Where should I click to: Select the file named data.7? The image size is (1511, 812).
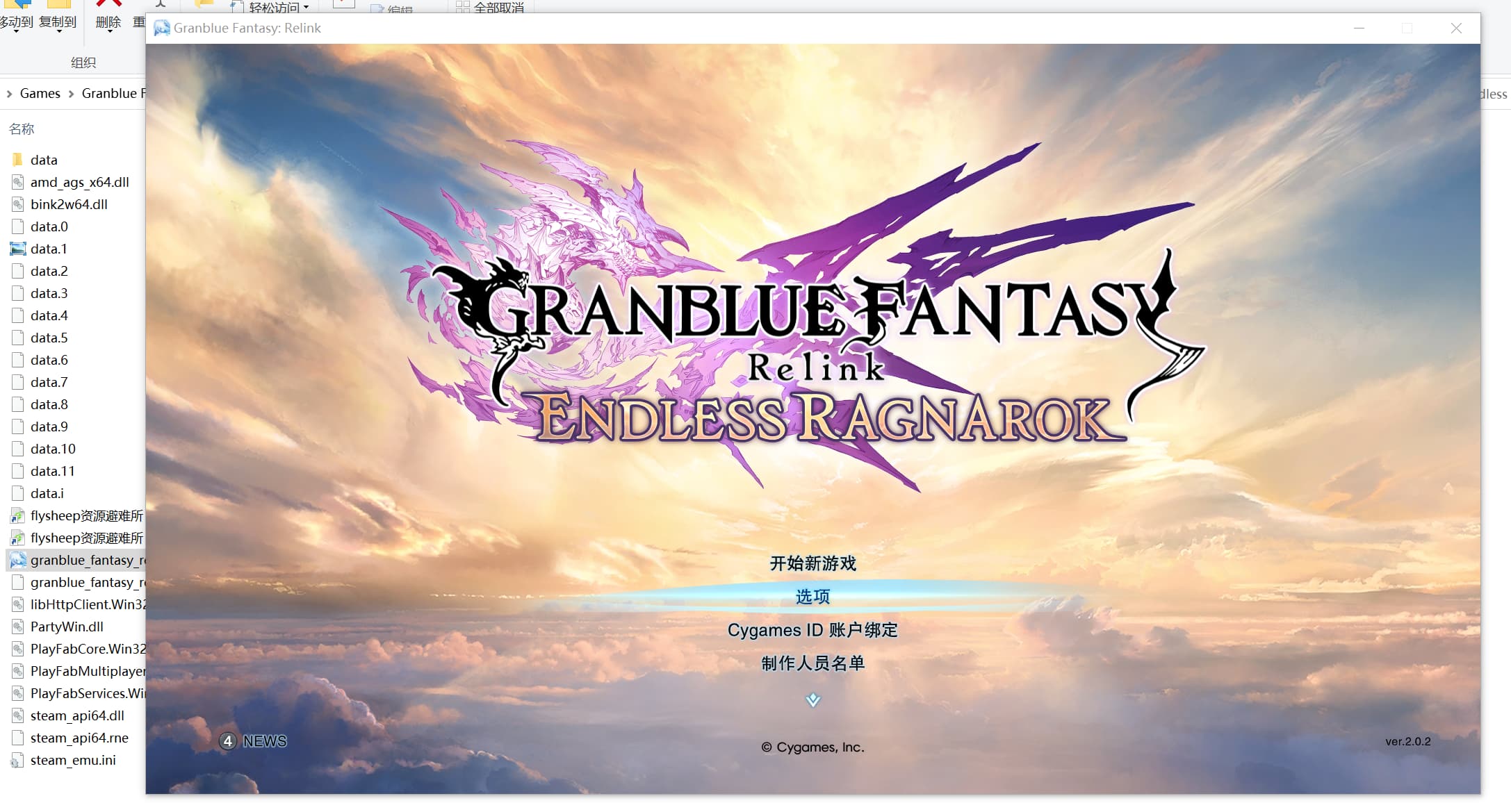click(x=49, y=382)
